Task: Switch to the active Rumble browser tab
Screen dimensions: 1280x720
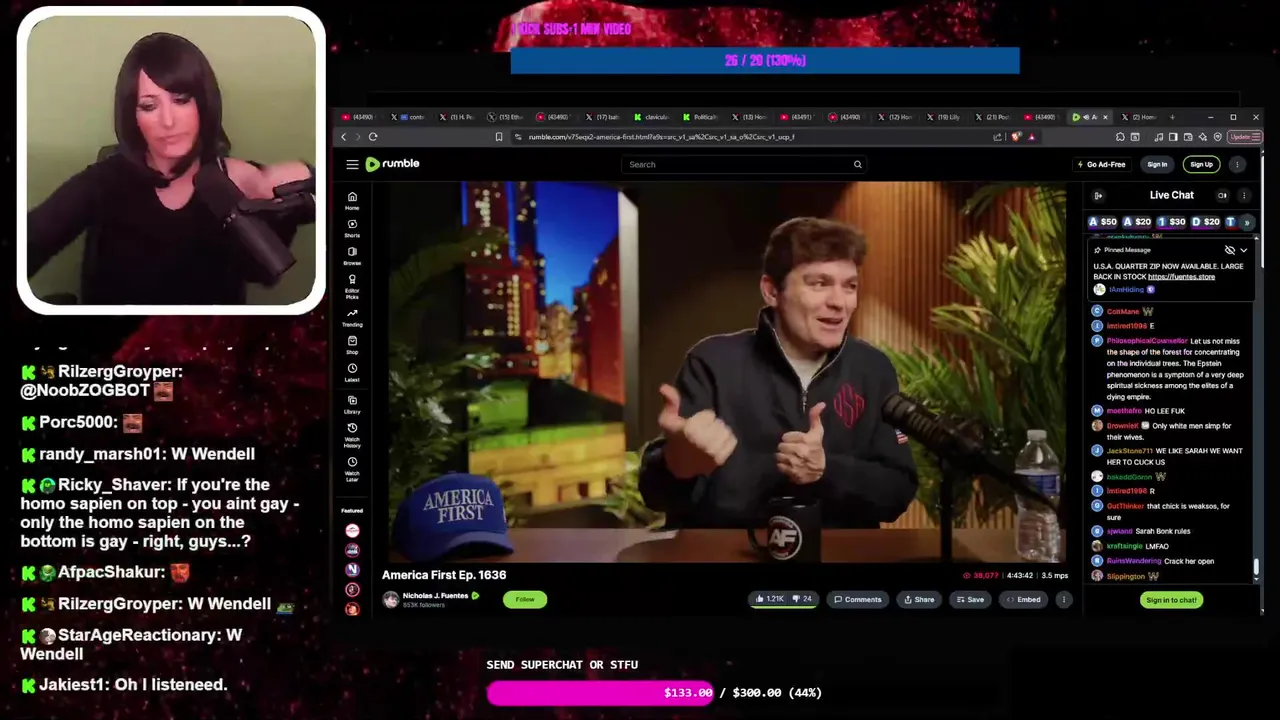Action: point(1090,117)
